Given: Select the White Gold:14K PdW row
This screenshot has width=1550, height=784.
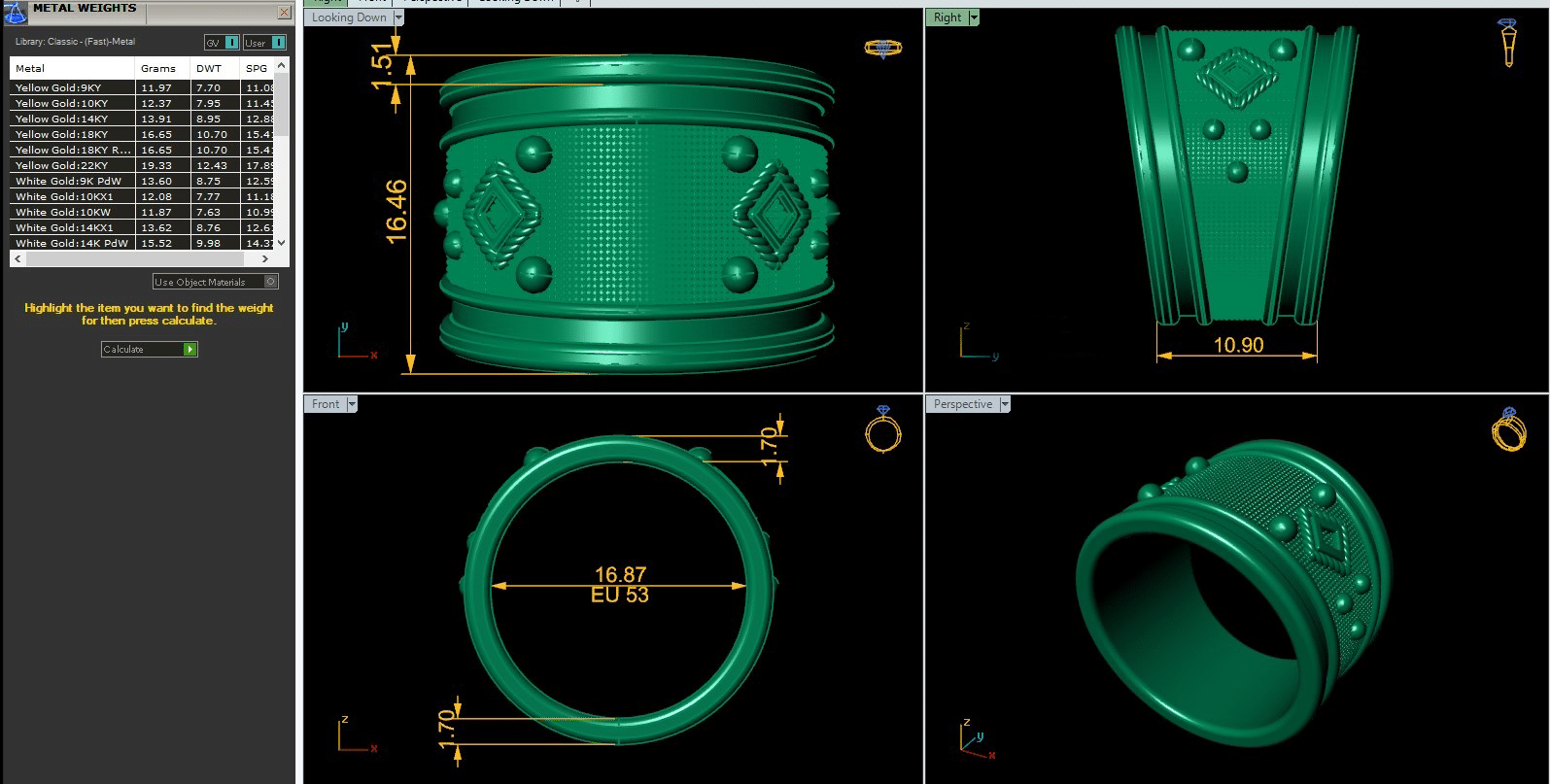Looking at the screenshot, I should pyautogui.click(x=142, y=243).
